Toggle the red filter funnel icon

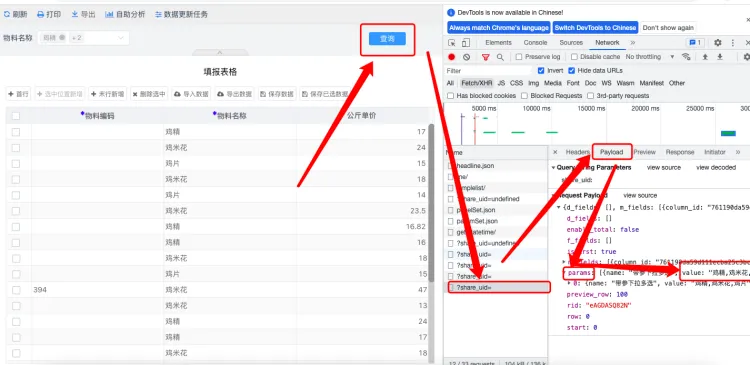tap(485, 57)
